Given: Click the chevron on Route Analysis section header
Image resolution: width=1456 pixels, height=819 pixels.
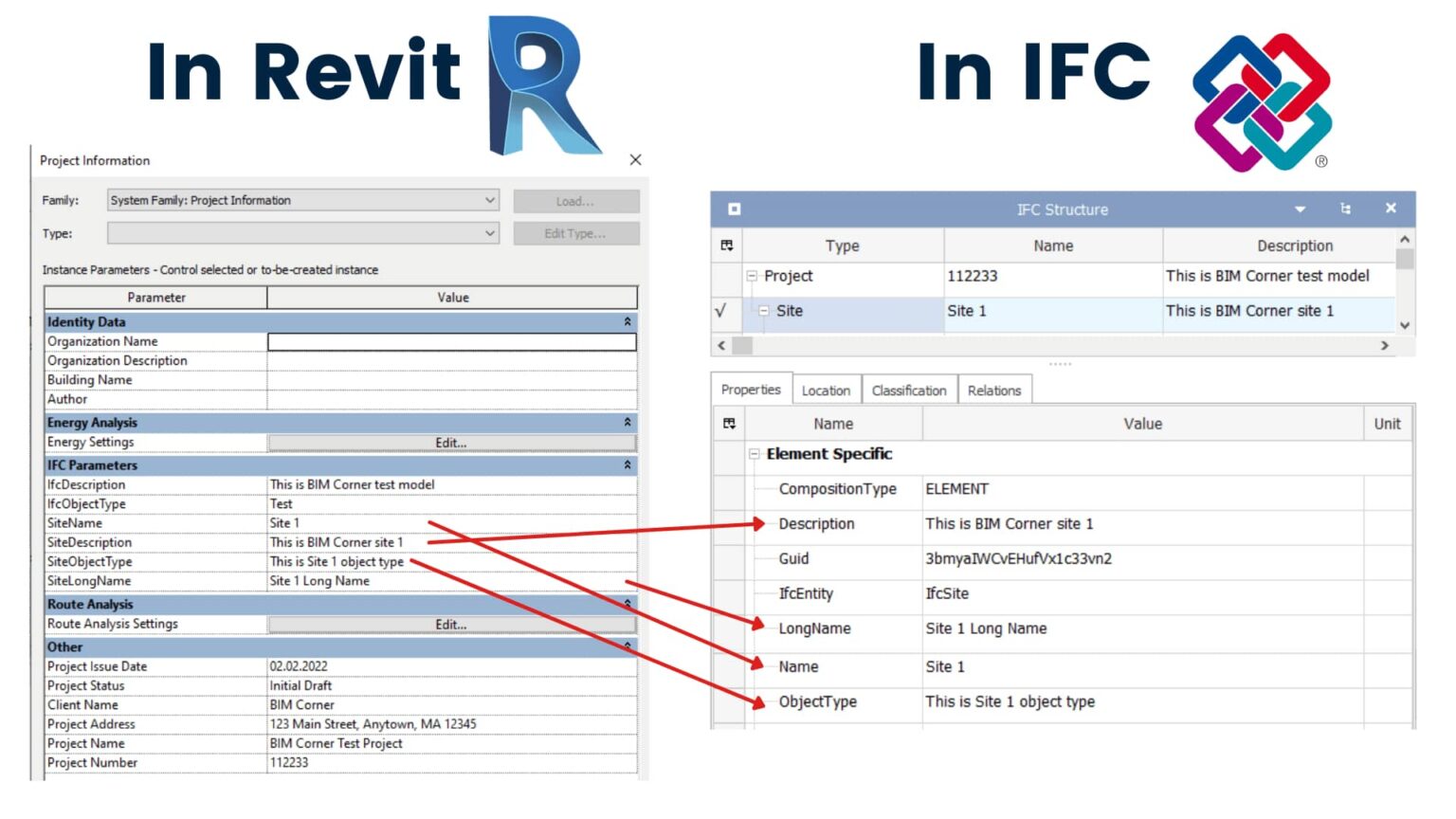Looking at the screenshot, I should pyautogui.click(x=627, y=603).
